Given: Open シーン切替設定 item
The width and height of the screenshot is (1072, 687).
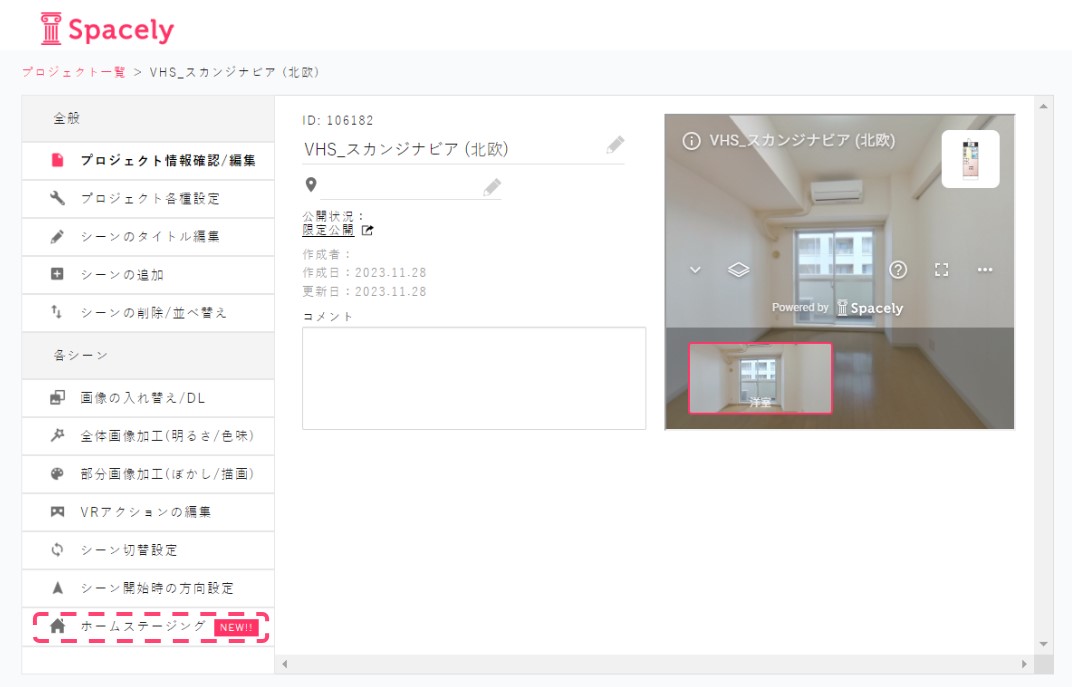Looking at the screenshot, I should (148, 551).
